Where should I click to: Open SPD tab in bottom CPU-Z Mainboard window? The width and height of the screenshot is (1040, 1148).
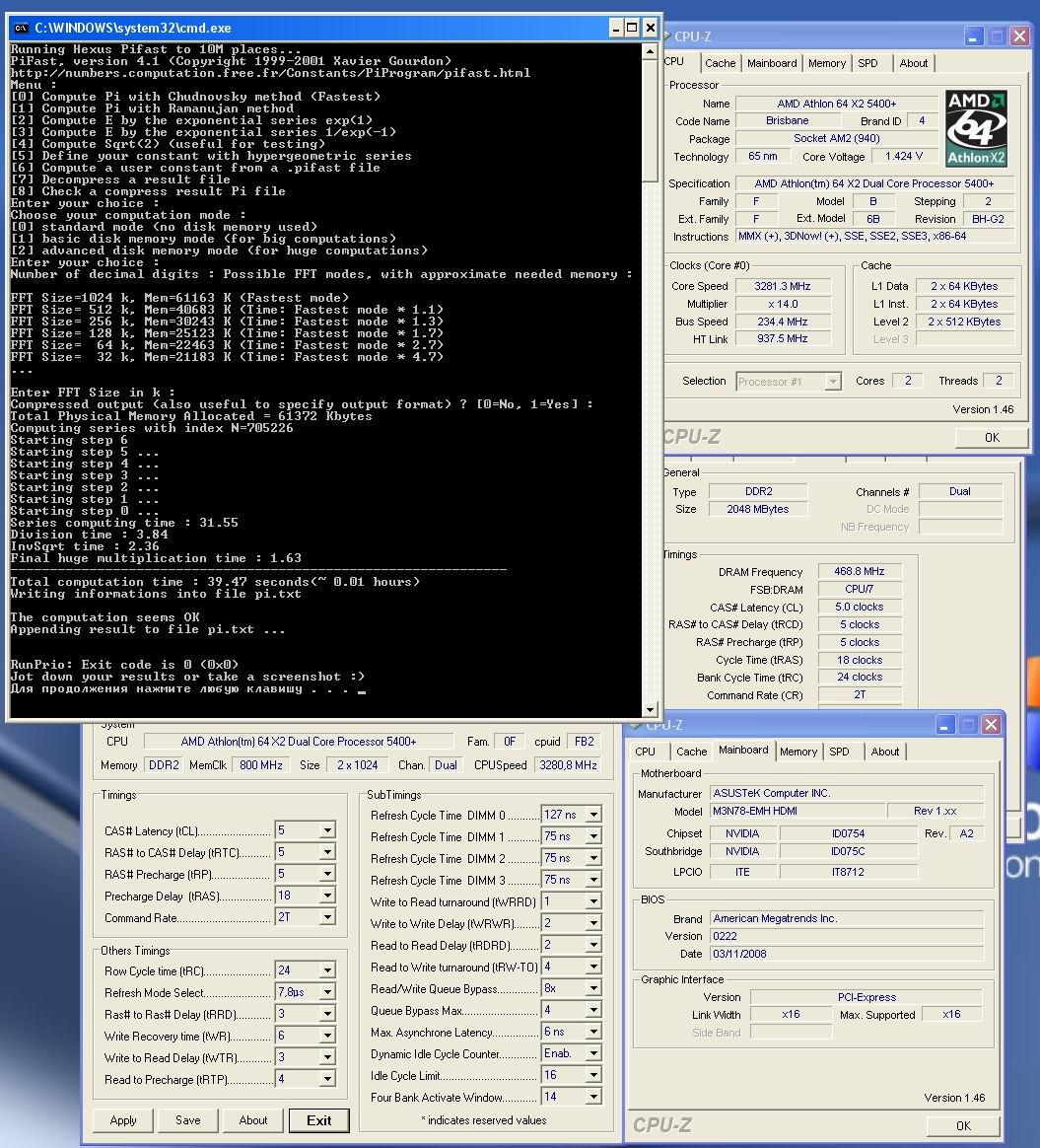point(840,752)
